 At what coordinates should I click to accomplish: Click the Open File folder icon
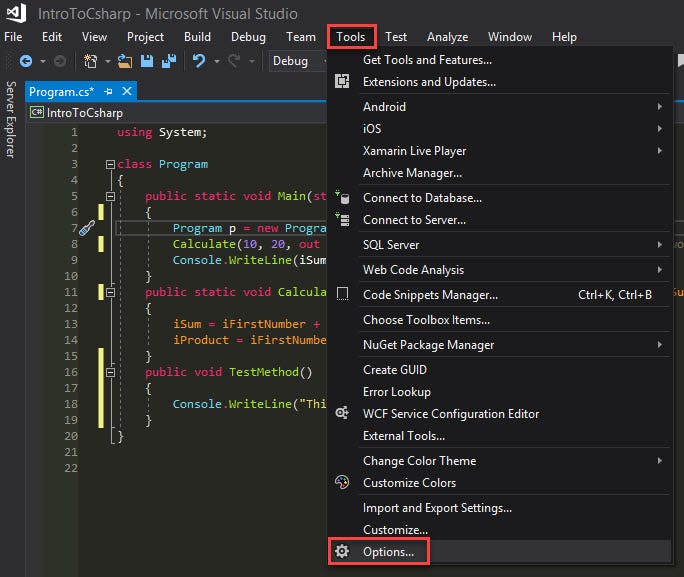pos(125,61)
